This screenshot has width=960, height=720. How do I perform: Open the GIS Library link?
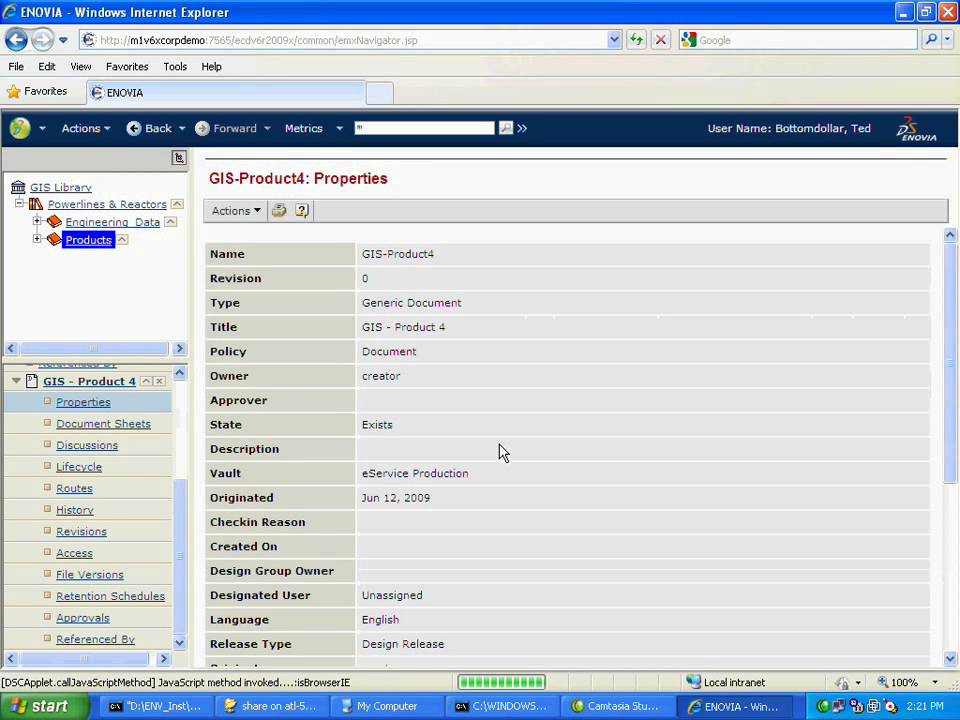61,187
